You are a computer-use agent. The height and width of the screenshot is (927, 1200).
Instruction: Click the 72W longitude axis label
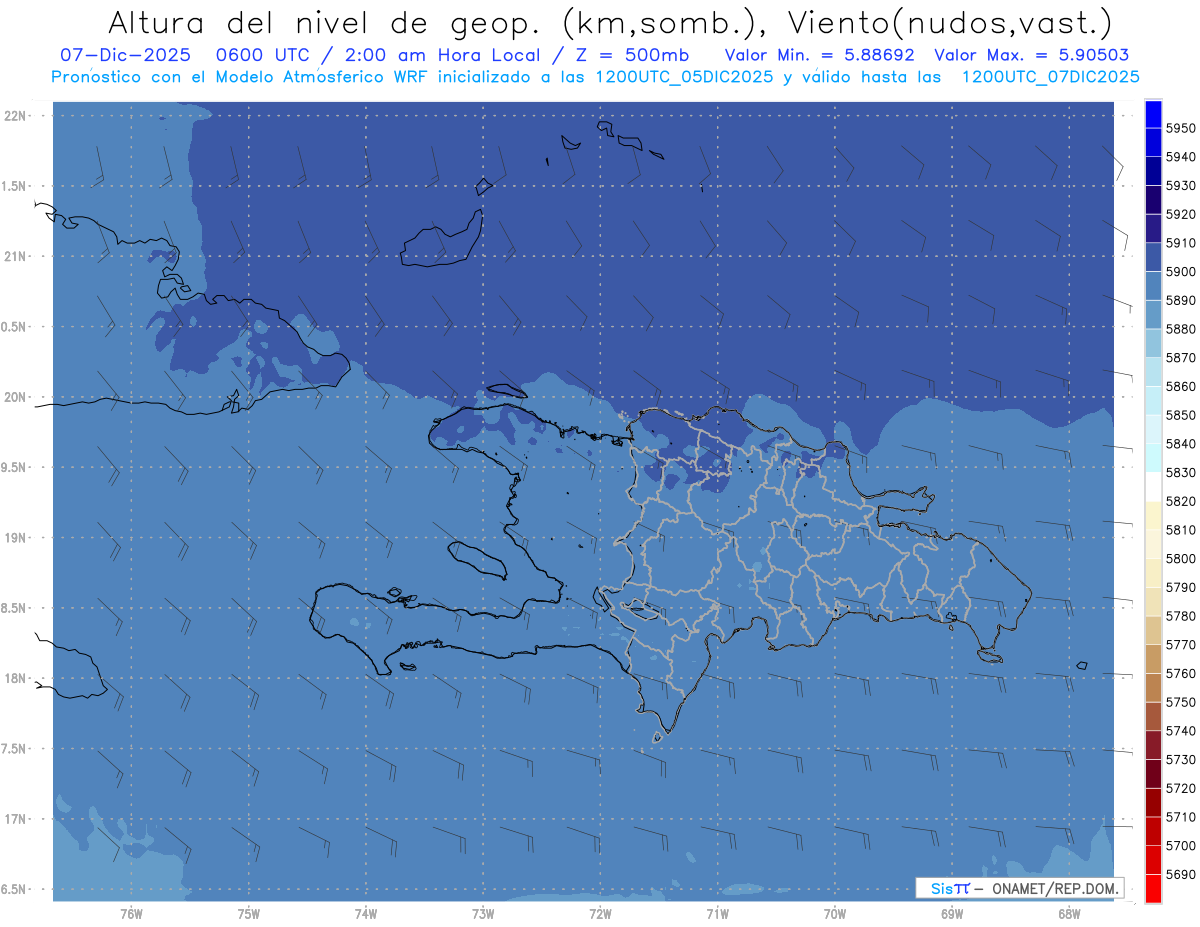(x=600, y=913)
